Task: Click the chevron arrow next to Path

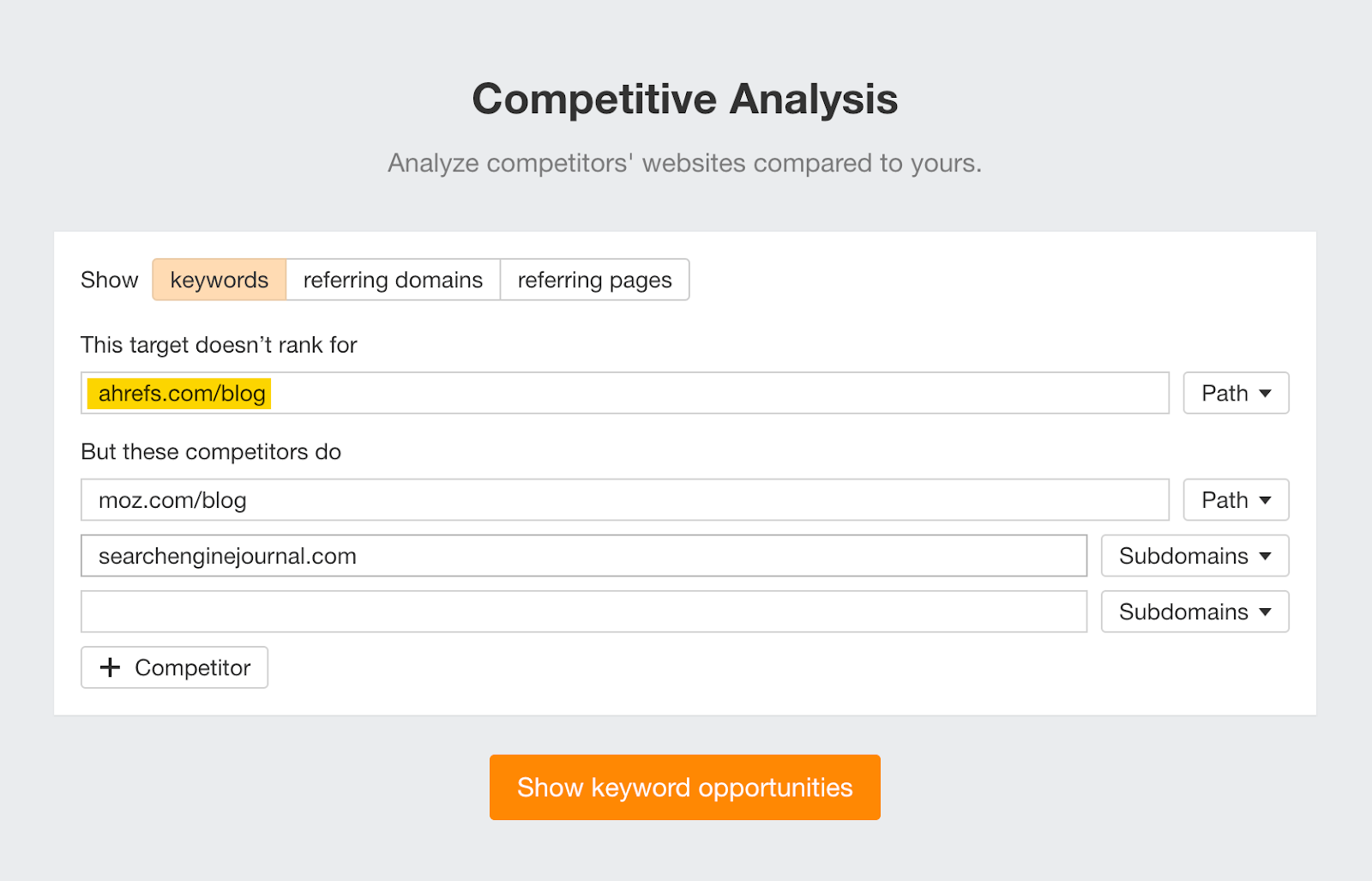Action: [x=1265, y=393]
